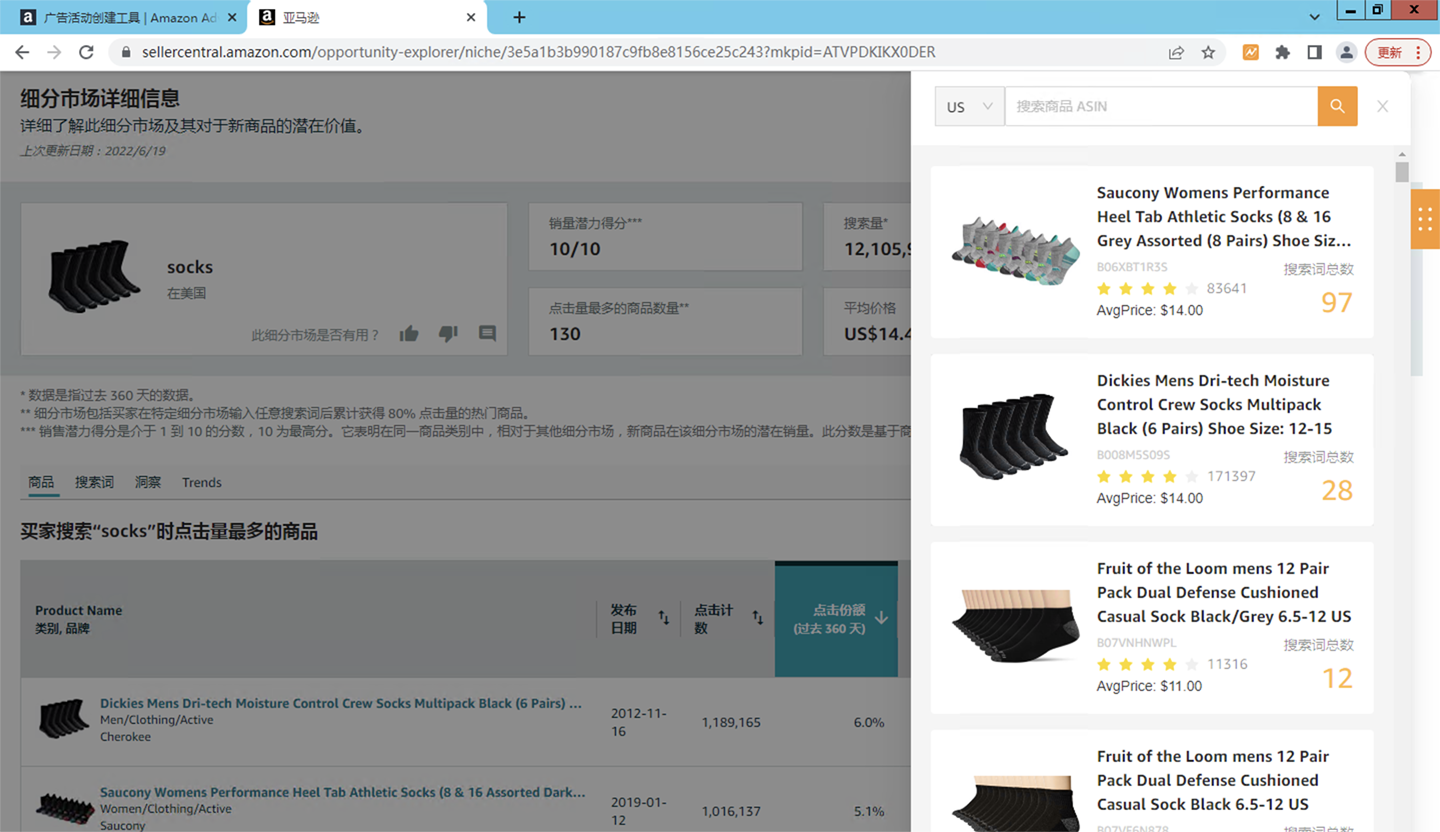Sort by 发布日期 column arrows
Screen dimensions: 1440x832
click(x=663, y=618)
